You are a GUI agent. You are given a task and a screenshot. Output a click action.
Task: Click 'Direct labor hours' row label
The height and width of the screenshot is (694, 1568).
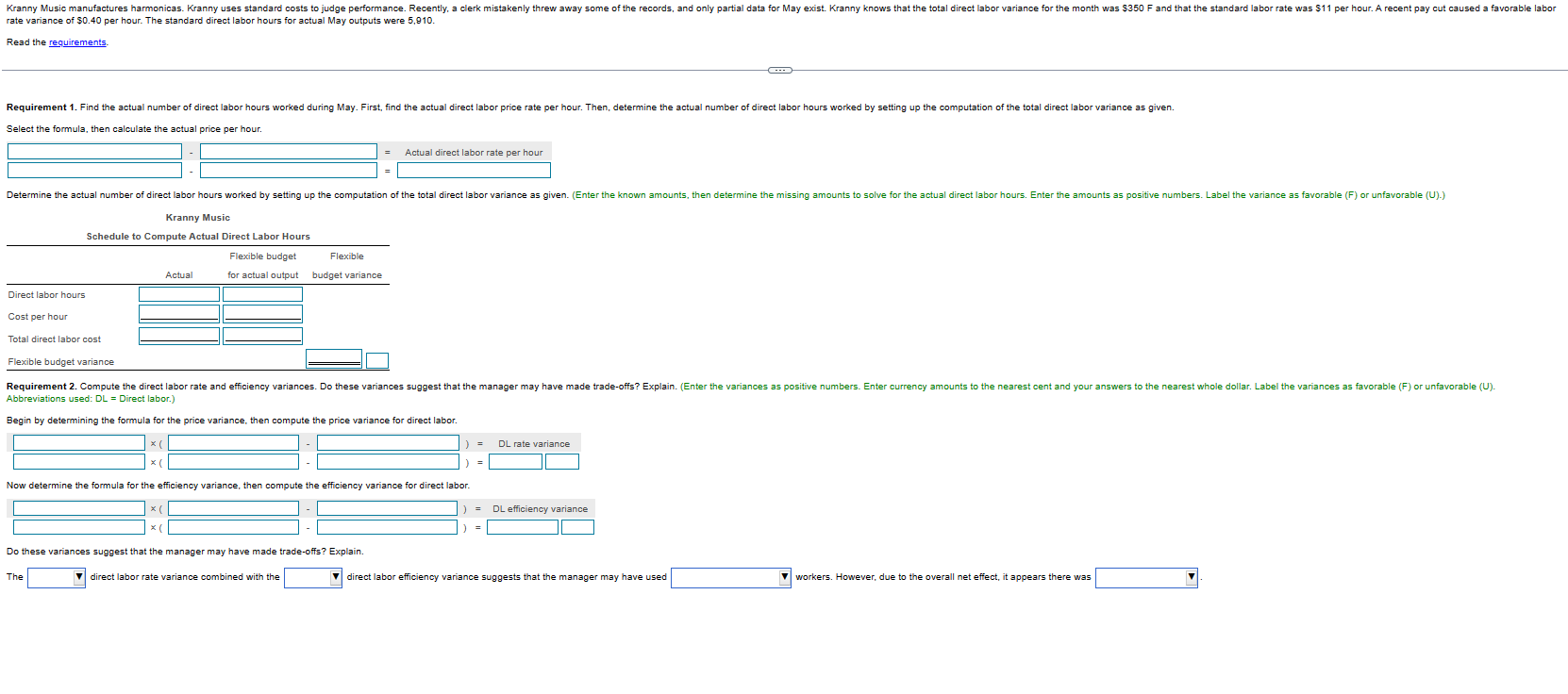point(46,295)
